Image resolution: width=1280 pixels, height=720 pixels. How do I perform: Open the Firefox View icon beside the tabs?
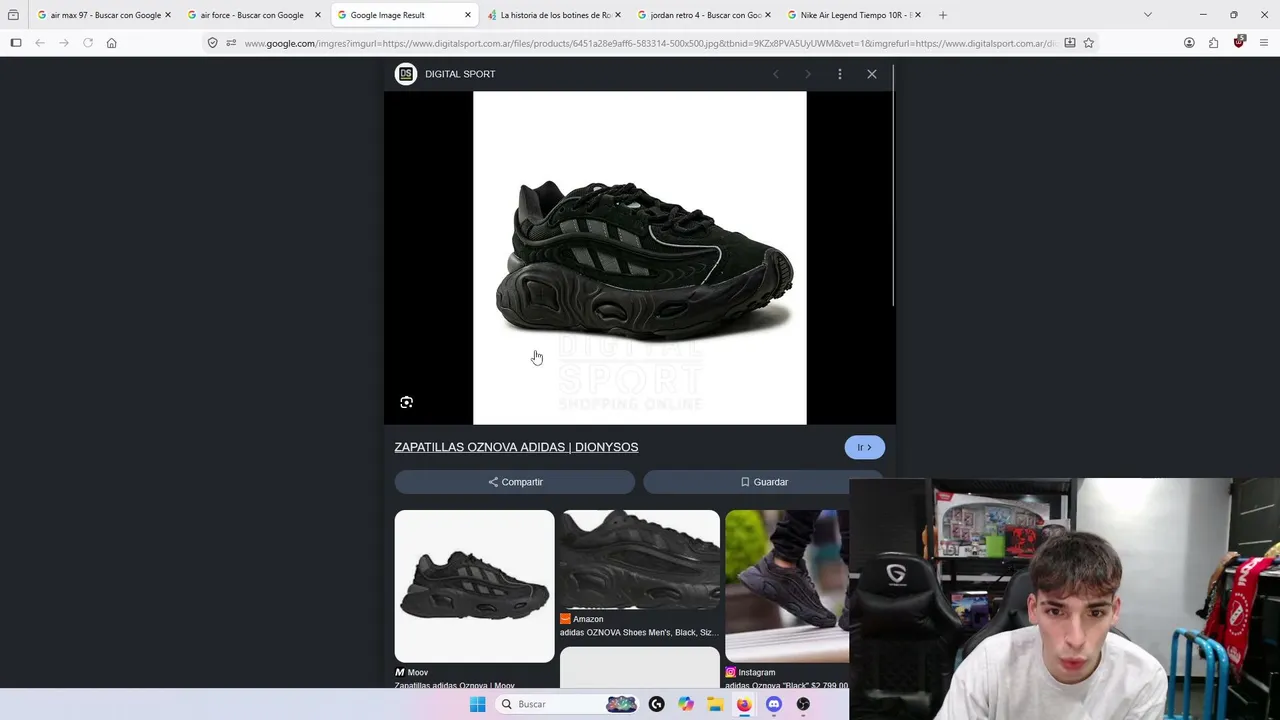pos(13,15)
